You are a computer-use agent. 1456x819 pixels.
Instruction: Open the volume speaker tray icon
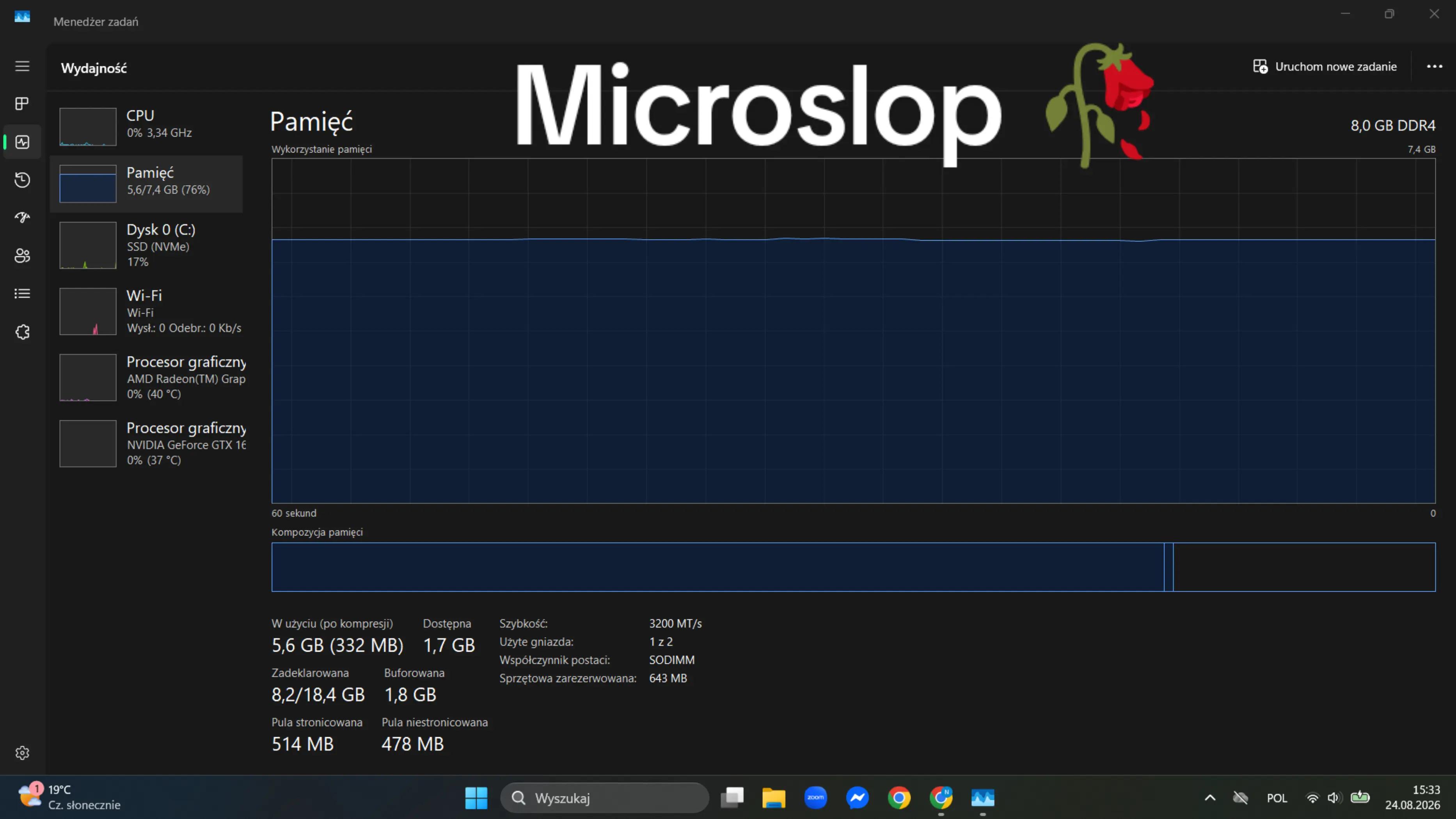point(1334,798)
